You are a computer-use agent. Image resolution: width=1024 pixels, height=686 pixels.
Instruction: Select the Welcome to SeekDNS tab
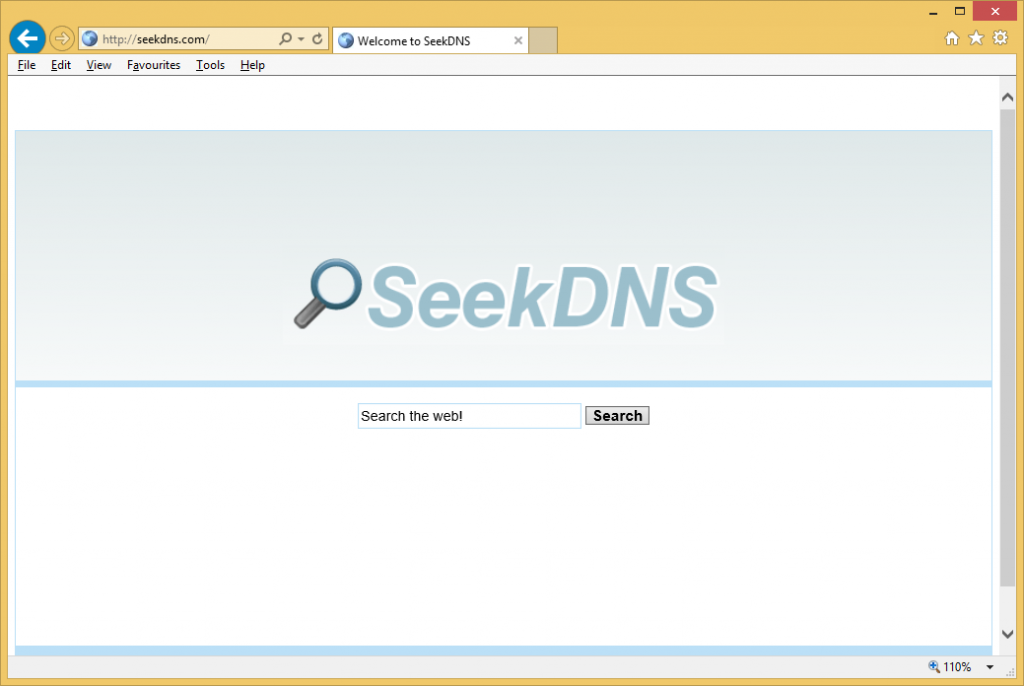click(430, 41)
